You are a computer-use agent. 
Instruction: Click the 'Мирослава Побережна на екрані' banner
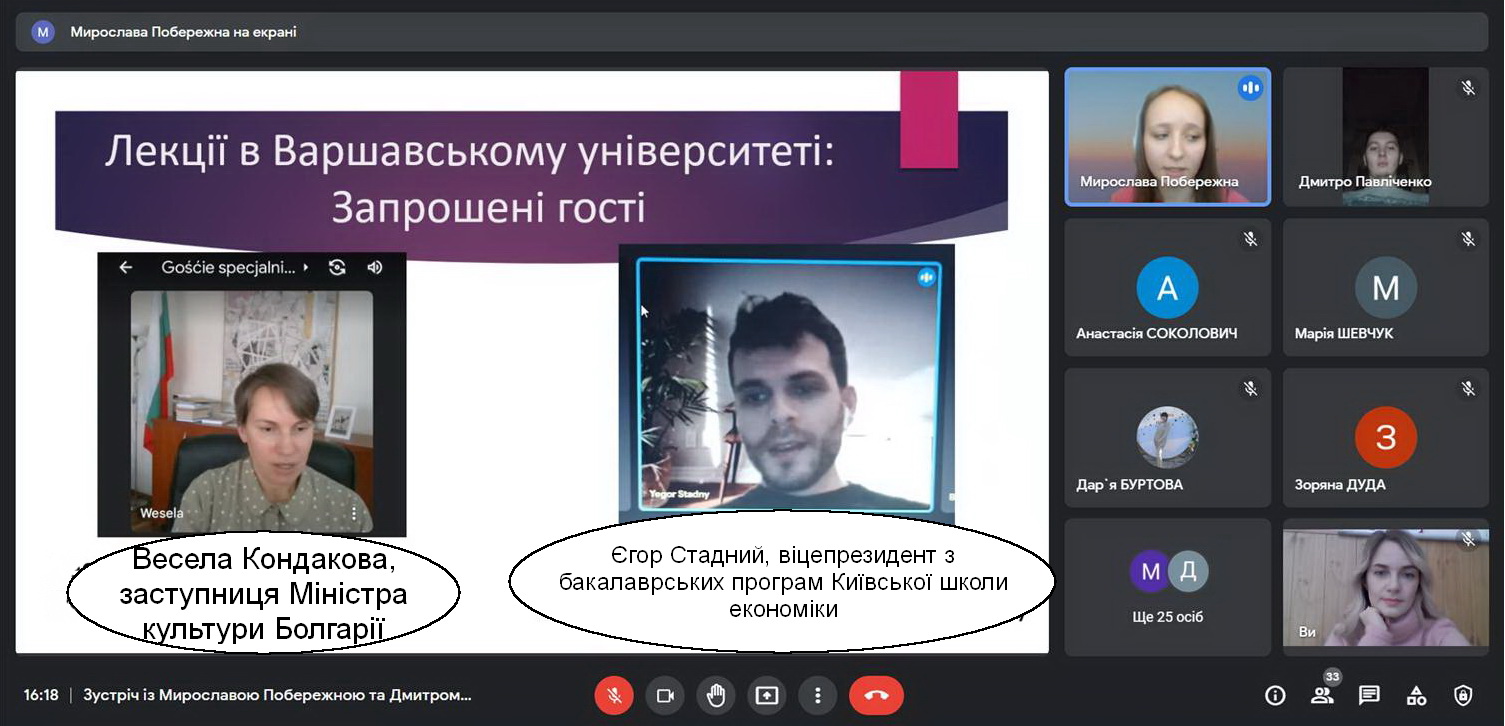point(183,32)
